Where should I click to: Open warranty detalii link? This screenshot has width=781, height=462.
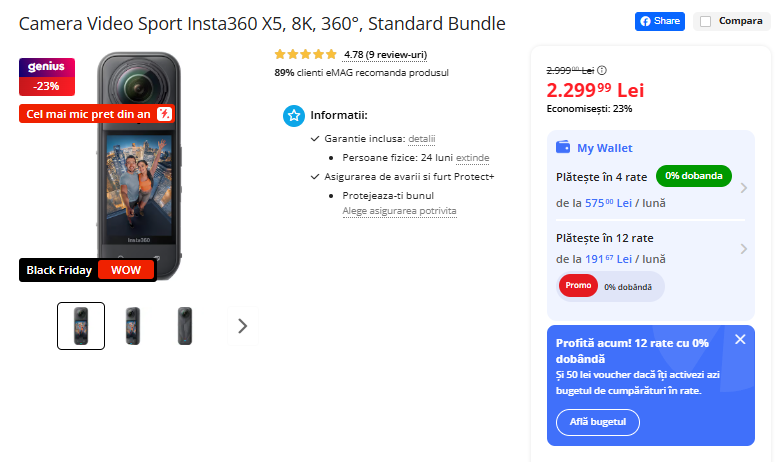tap(422, 139)
